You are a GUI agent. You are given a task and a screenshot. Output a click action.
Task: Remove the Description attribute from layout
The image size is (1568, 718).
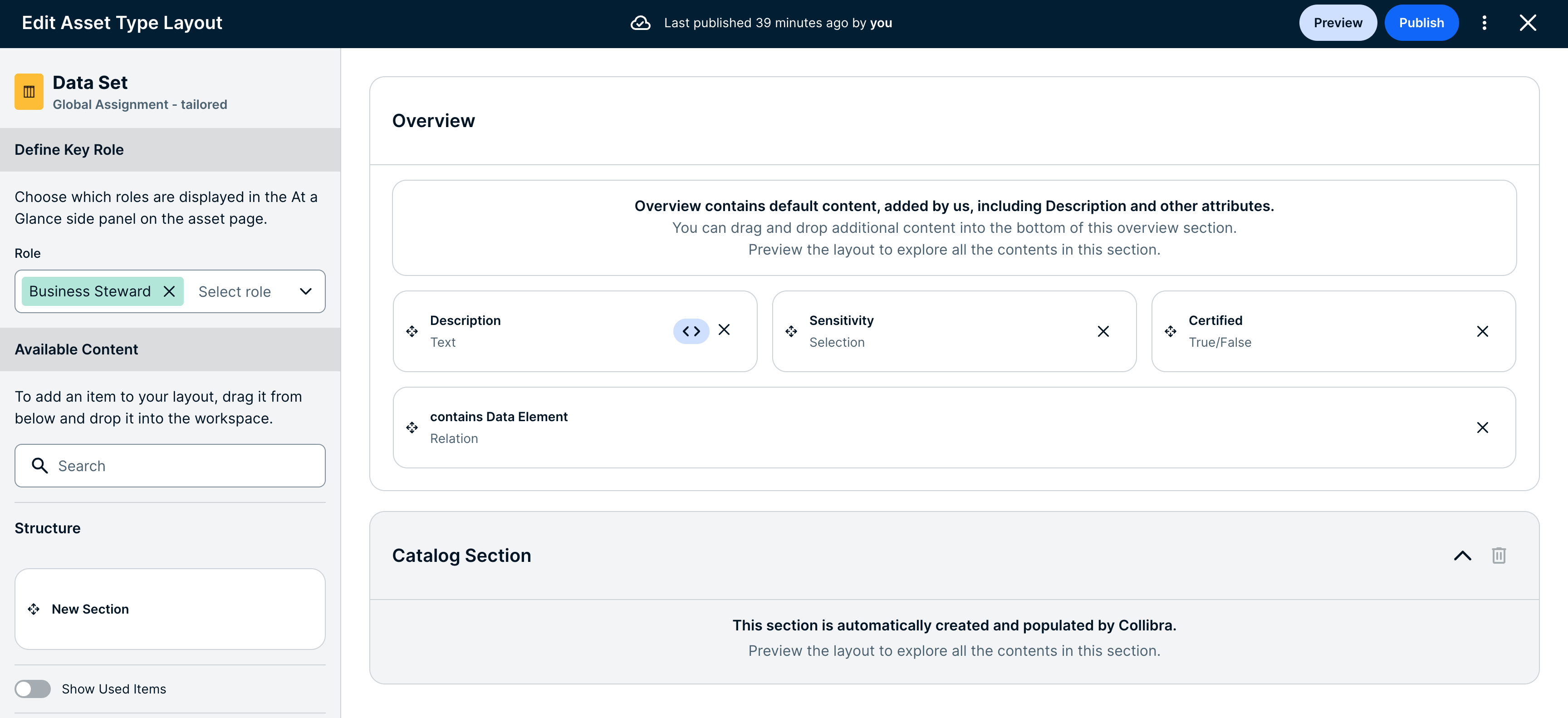coord(724,329)
